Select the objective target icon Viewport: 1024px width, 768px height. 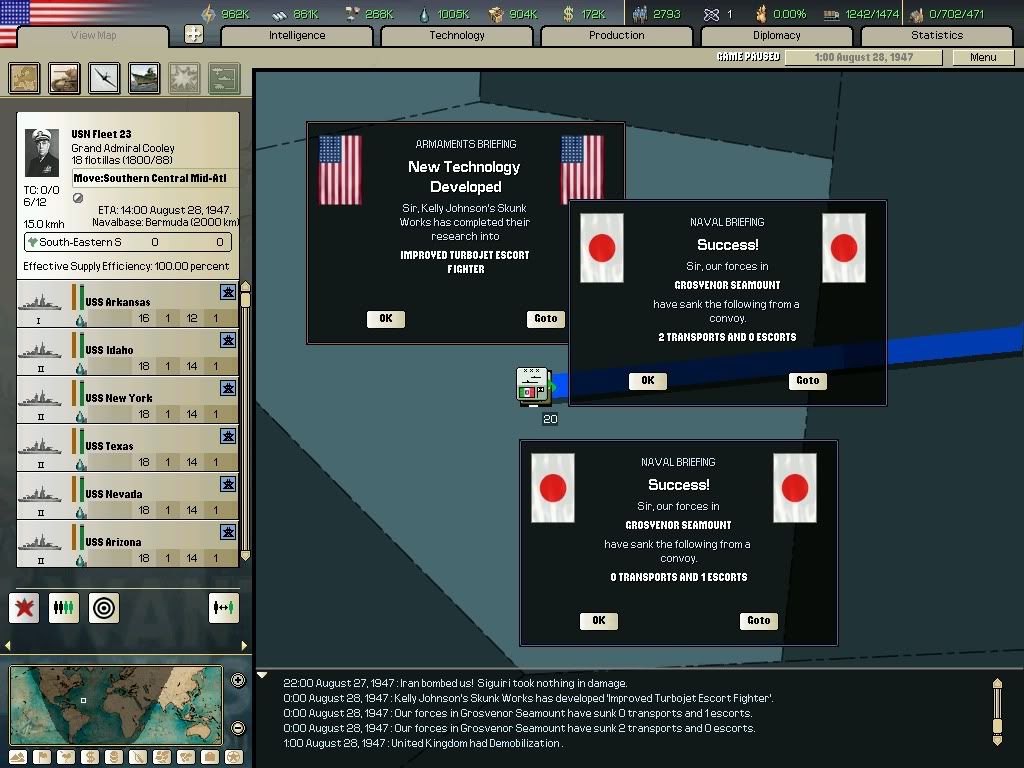point(103,607)
